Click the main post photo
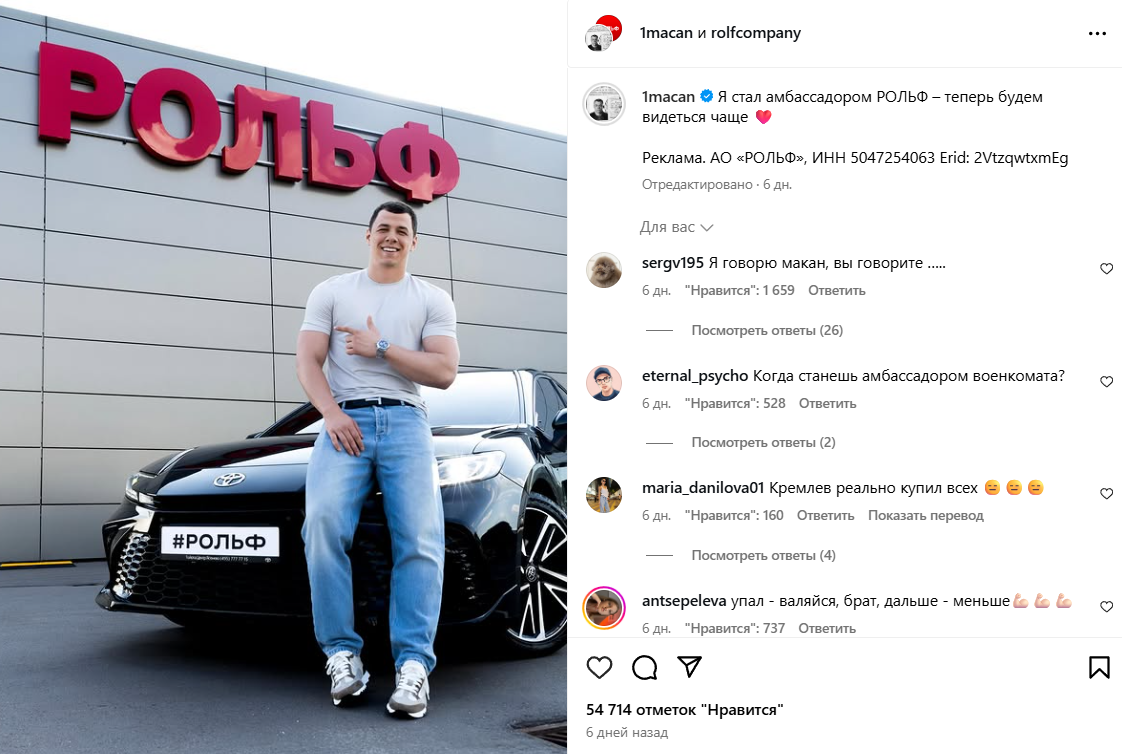Image resolution: width=1122 pixels, height=754 pixels. point(283,377)
